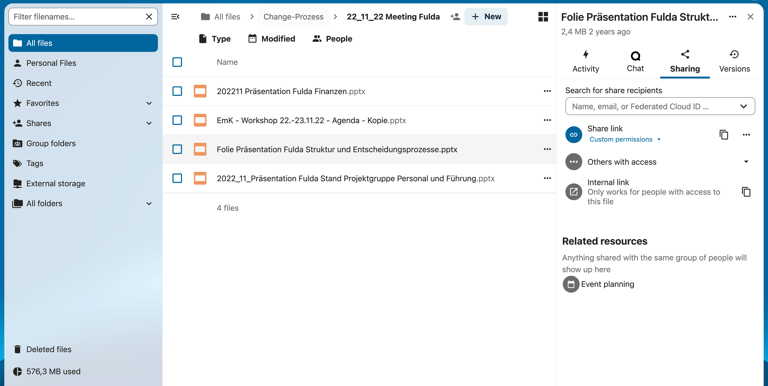This screenshot has width=768, height=386.
Task: Tick checkbox for 202211 Präsentation Fulda Finanzen
Action: 177,91
